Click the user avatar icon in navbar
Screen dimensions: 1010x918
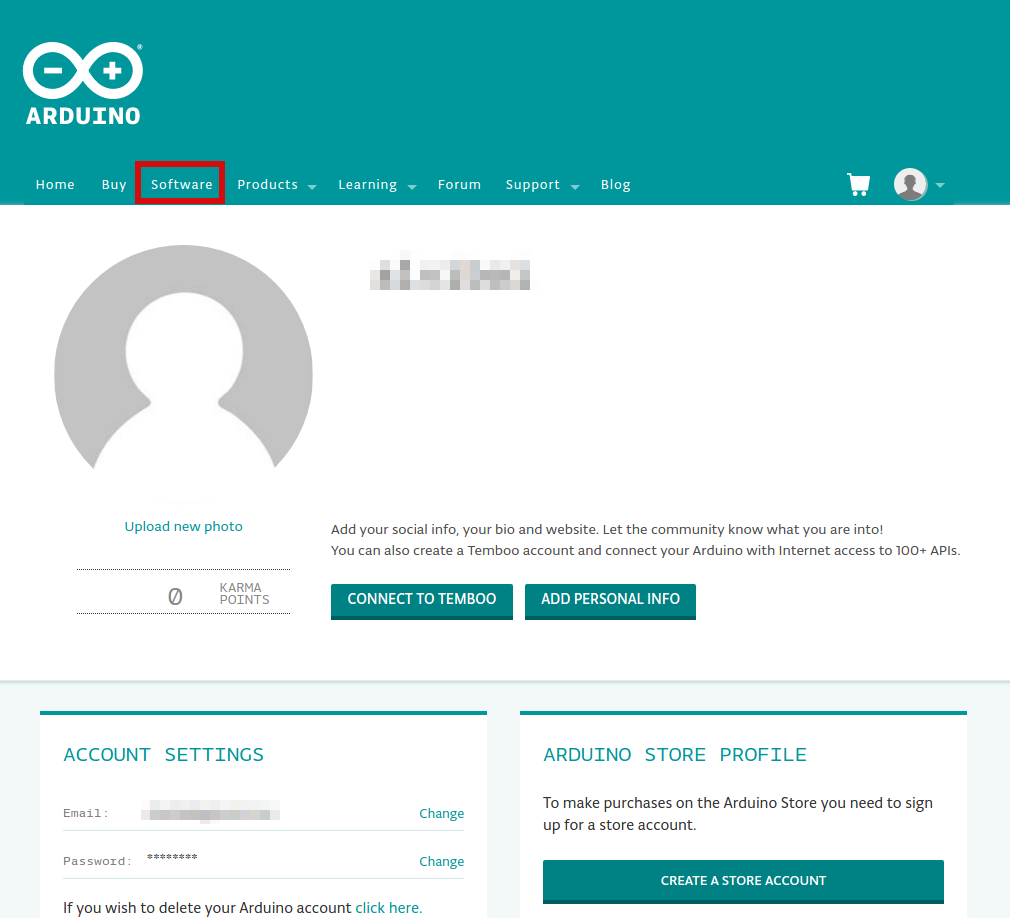point(910,185)
